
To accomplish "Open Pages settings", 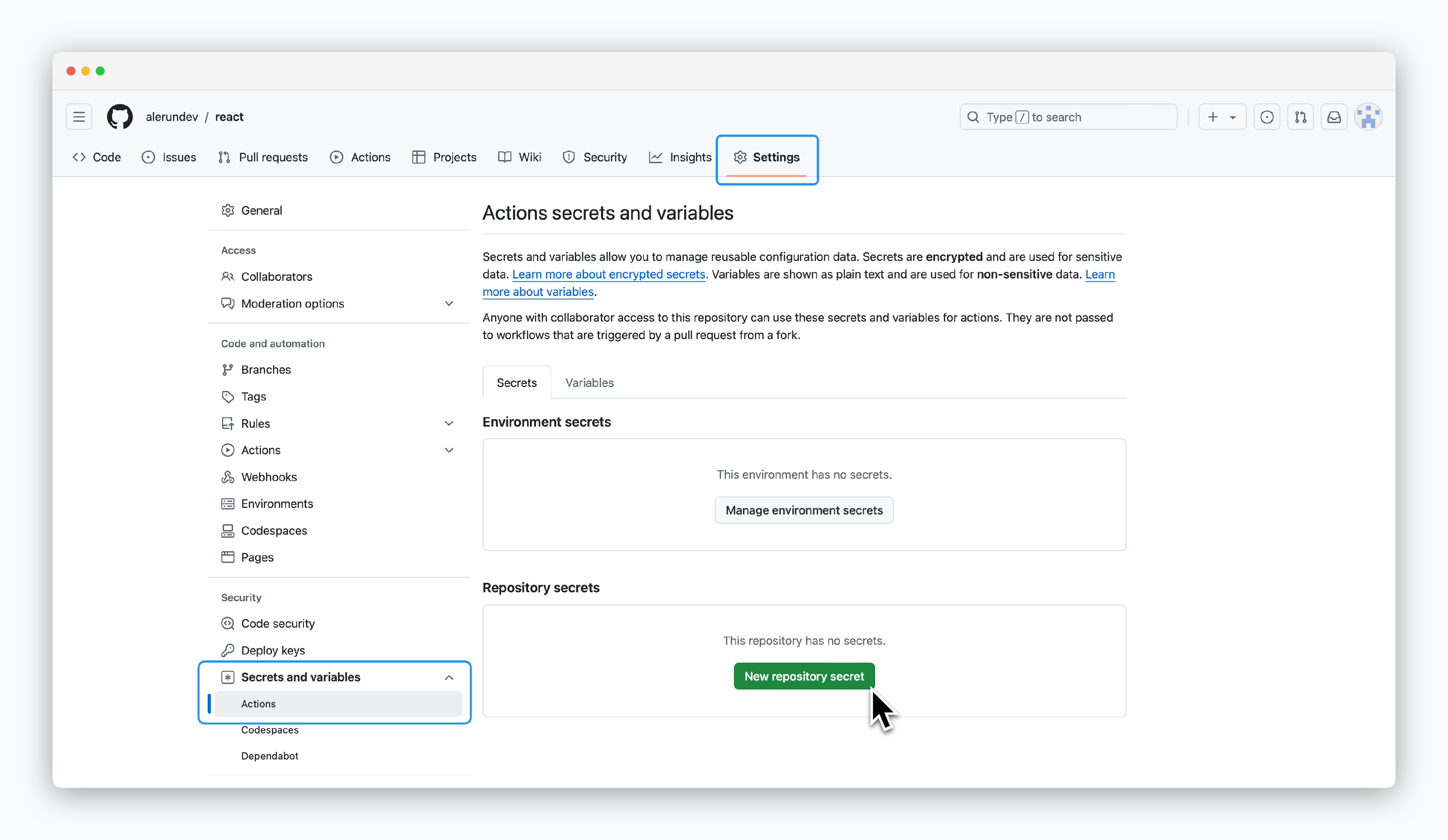I will pyautogui.click(x=338, y=557).
